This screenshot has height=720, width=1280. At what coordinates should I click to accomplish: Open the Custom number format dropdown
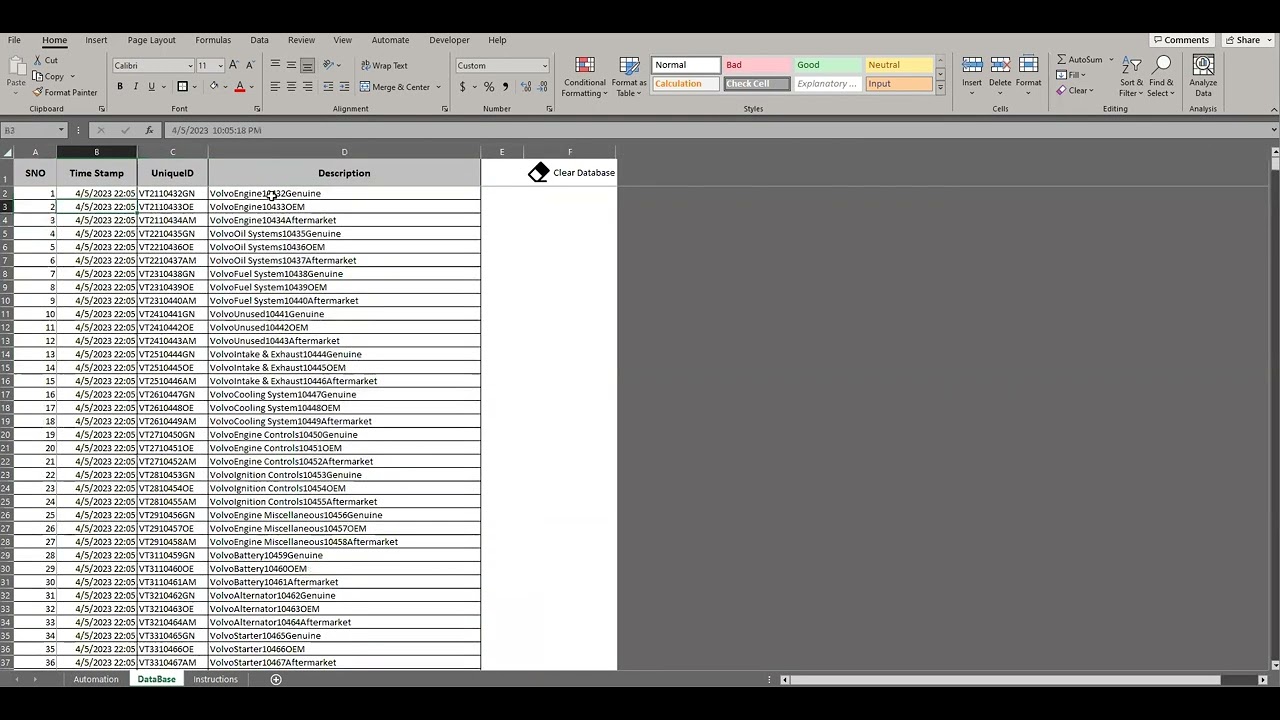pos(544,66)
